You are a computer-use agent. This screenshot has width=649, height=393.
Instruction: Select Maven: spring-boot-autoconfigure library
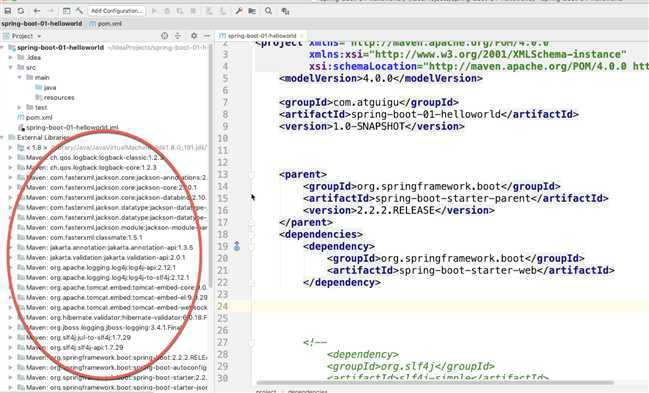[x=112, y=367]
